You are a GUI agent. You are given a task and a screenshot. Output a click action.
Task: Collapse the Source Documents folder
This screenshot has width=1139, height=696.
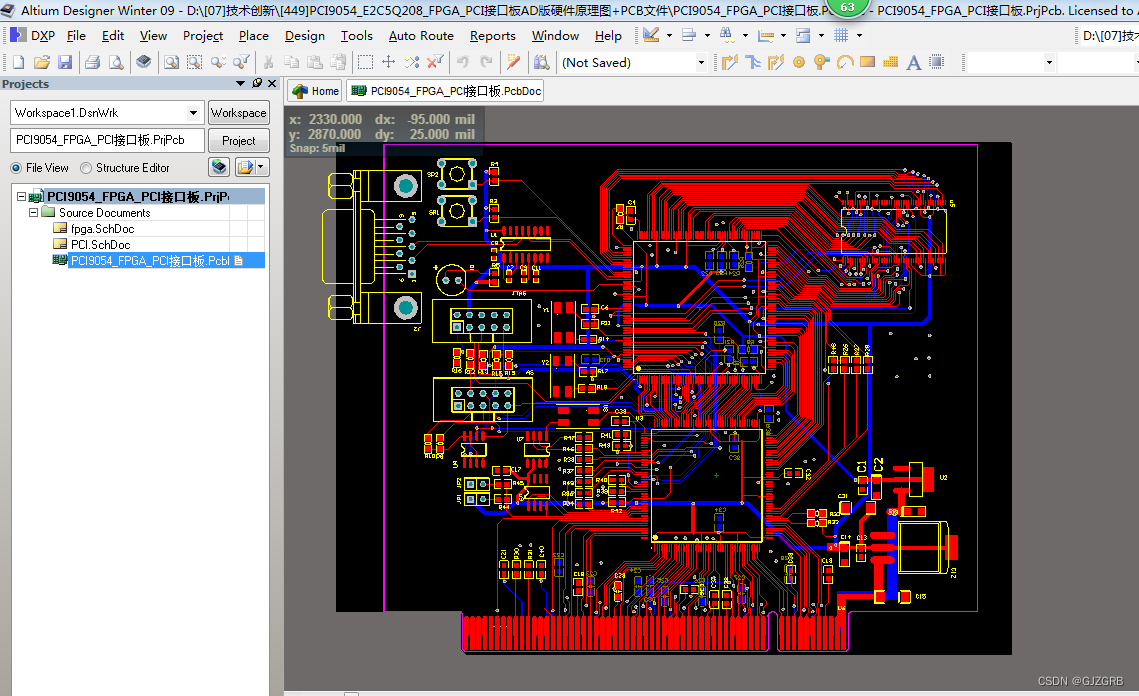coord(33,212)
